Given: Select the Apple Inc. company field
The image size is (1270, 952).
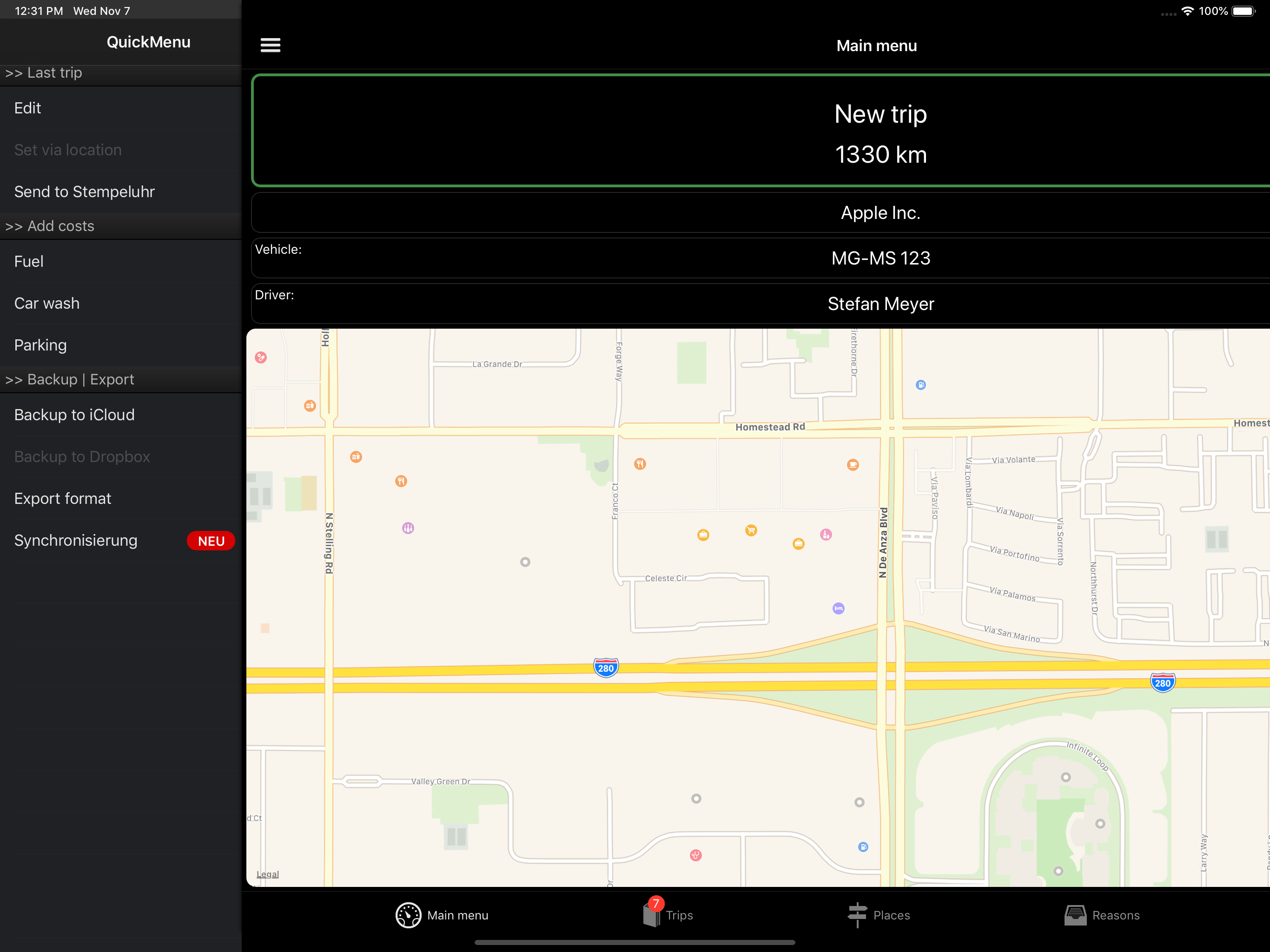Looking at the screenshot, I should click(761, 213).
